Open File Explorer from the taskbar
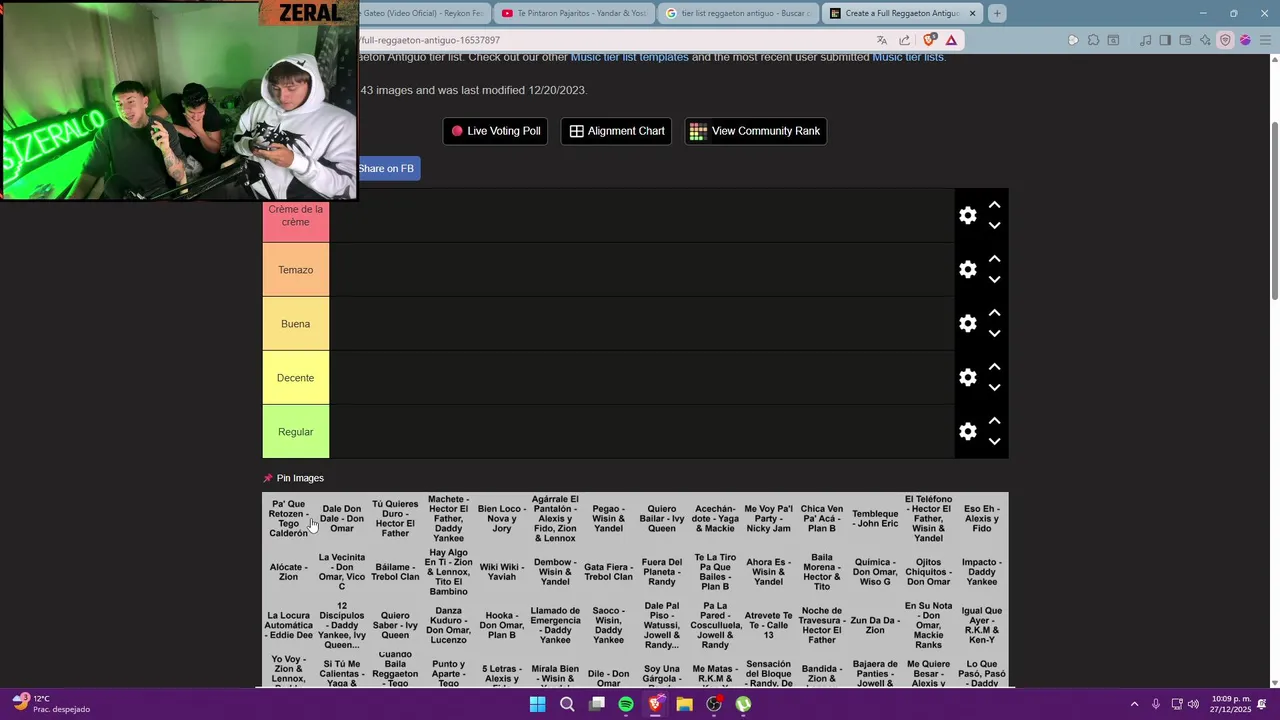Viewport: 1280px width, 720px height. [685, 704]
